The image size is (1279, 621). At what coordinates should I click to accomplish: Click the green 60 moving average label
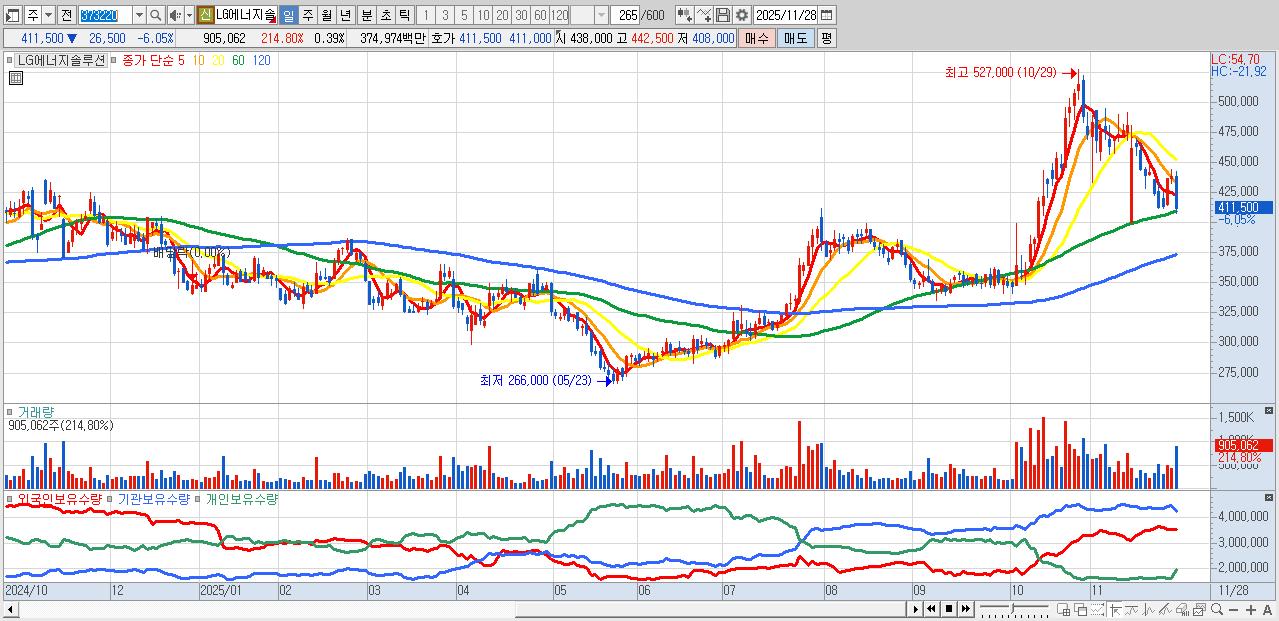click(238, 60)
